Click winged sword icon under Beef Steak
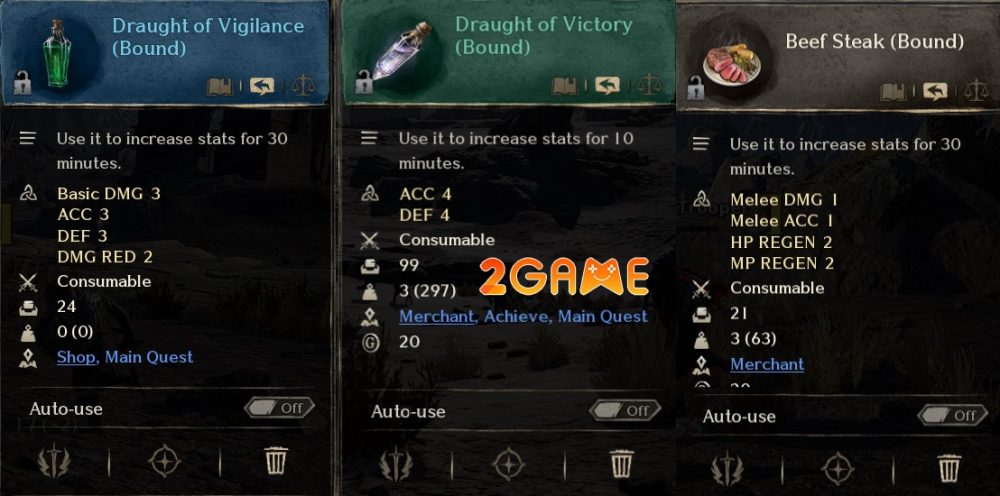Image resolution: width=1000 pixels, height=496 pixels. point(728,469)
